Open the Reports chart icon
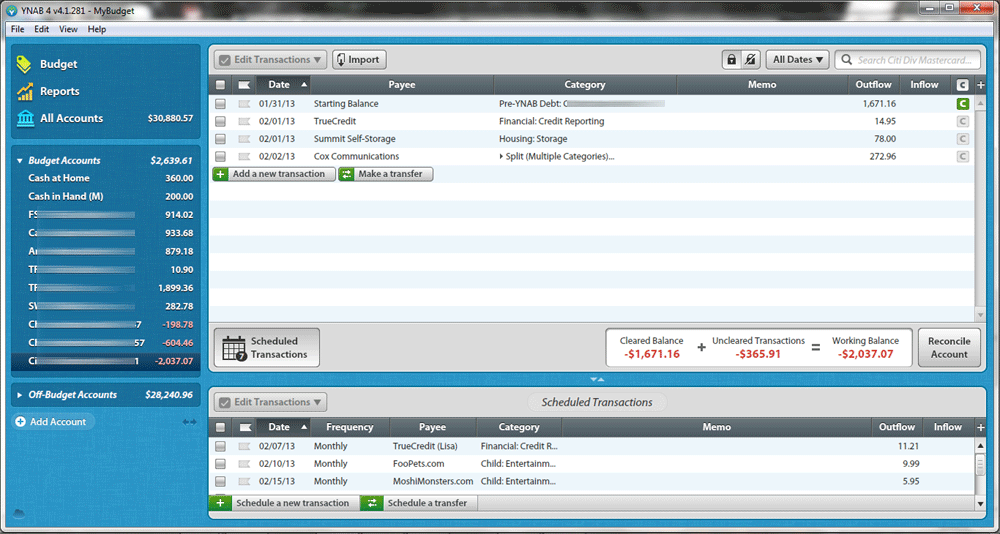 tap(24, 91)
